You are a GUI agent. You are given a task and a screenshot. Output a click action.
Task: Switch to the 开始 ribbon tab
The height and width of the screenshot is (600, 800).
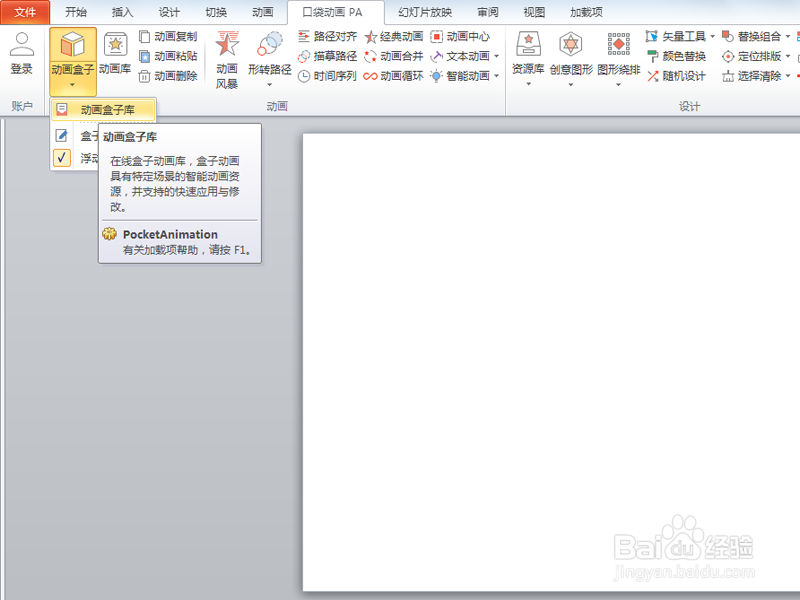[x=76, y=12]
